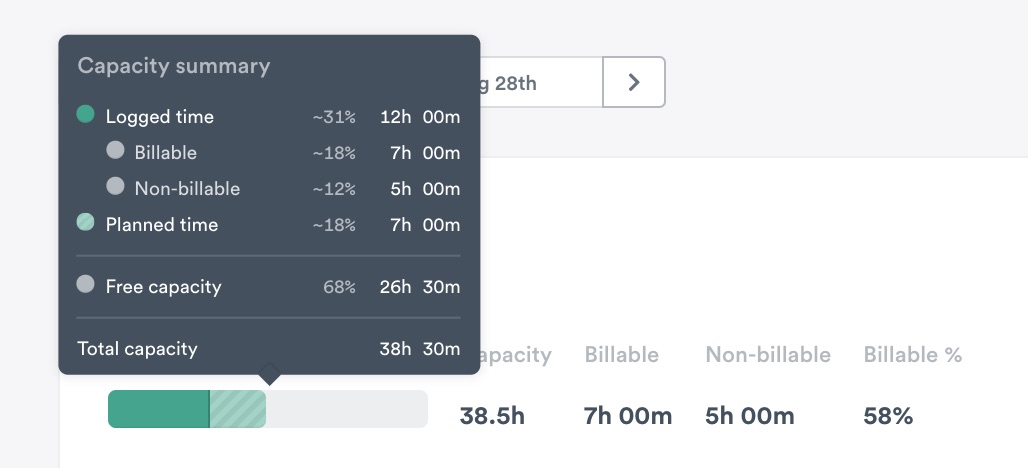
Task: Click the striped planned time bar segment
Action: (x=237, y=409)
